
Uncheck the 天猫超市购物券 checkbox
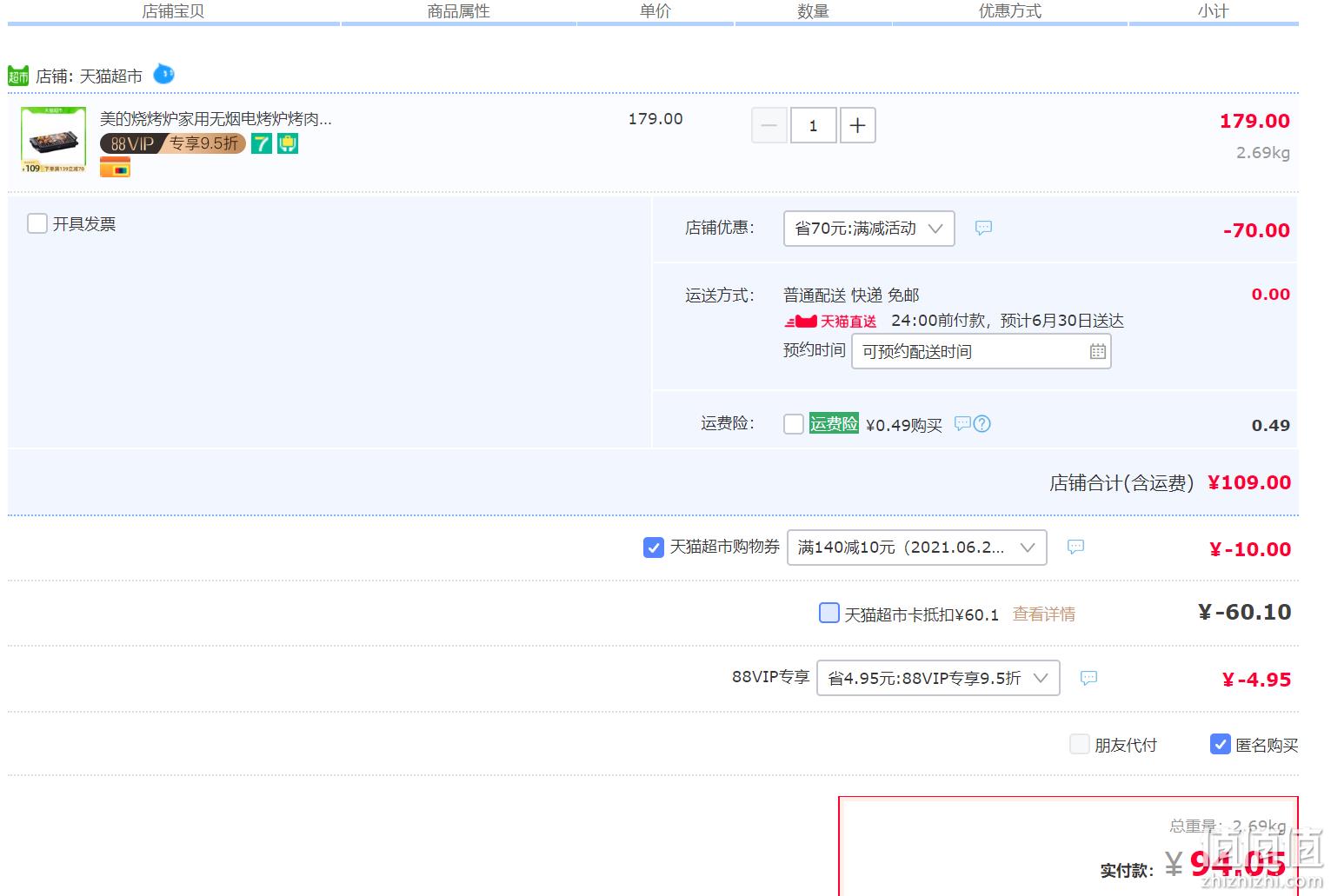654,548
